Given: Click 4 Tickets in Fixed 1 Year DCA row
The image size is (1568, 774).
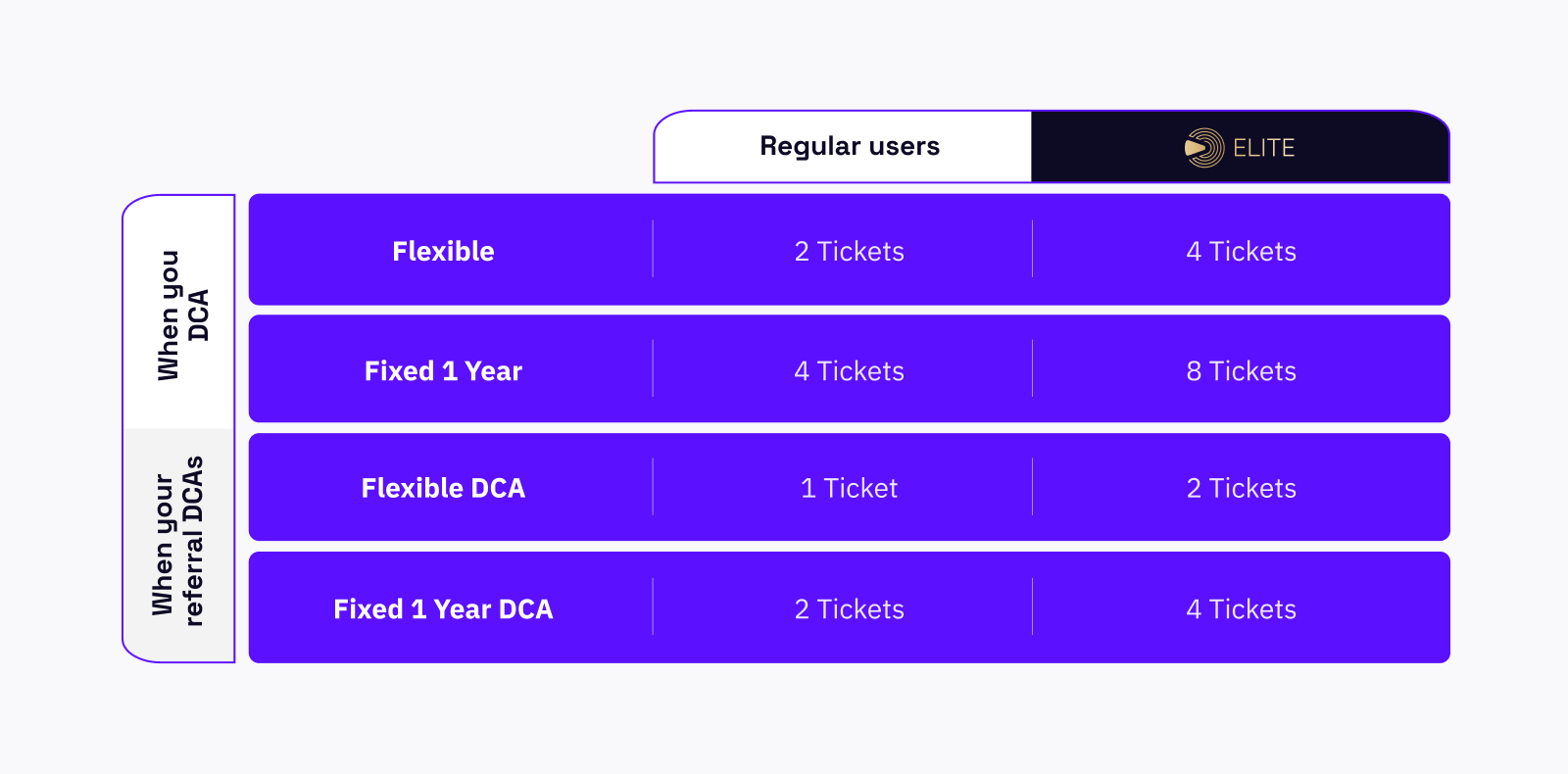Looking at the screenshot, I should [x=1242, y=609].
